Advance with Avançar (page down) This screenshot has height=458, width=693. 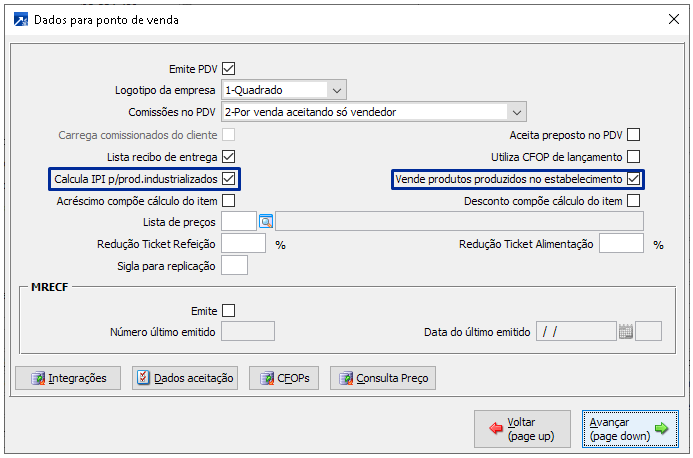630,429
